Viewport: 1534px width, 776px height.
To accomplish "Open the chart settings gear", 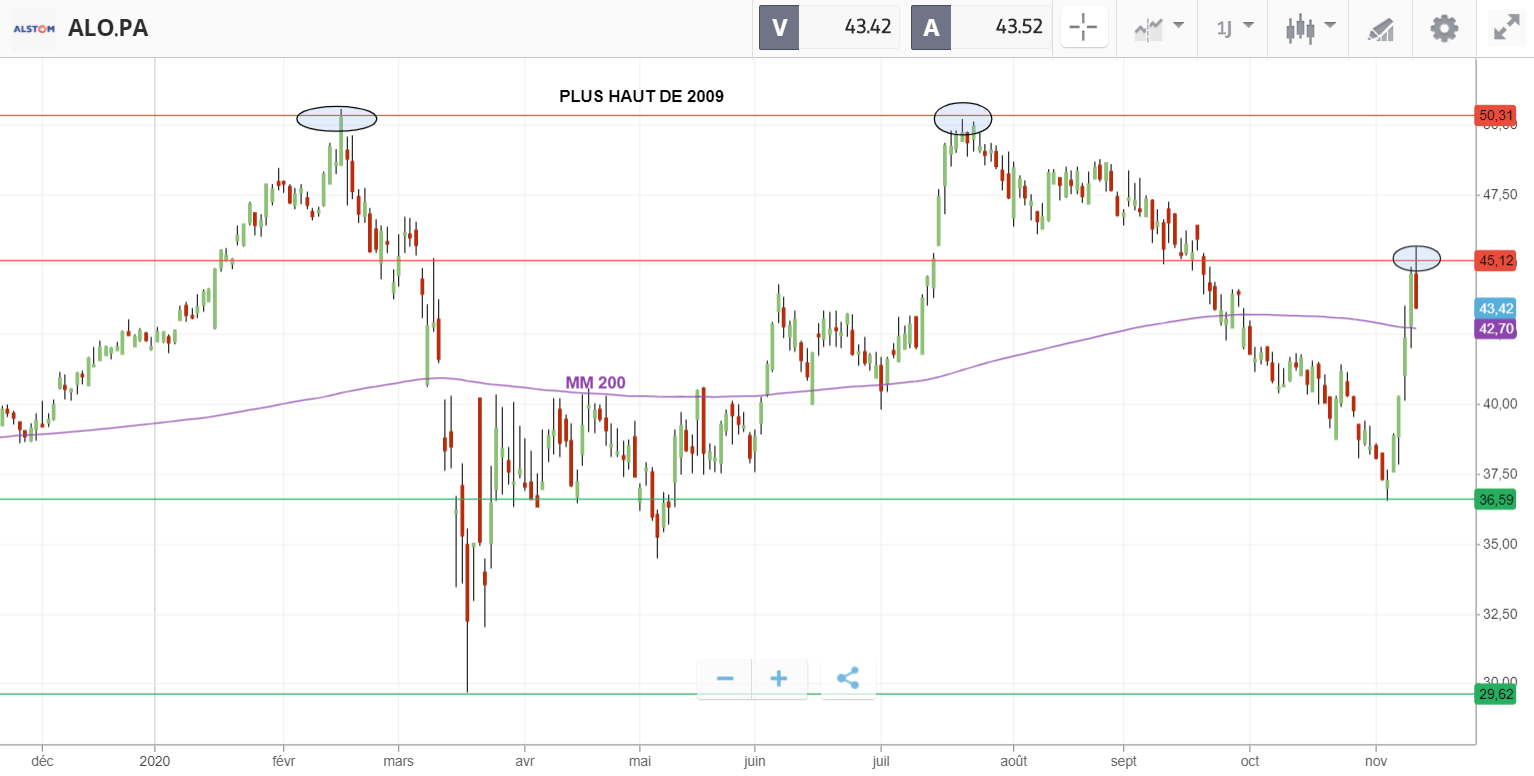I will click(1444, 28).
